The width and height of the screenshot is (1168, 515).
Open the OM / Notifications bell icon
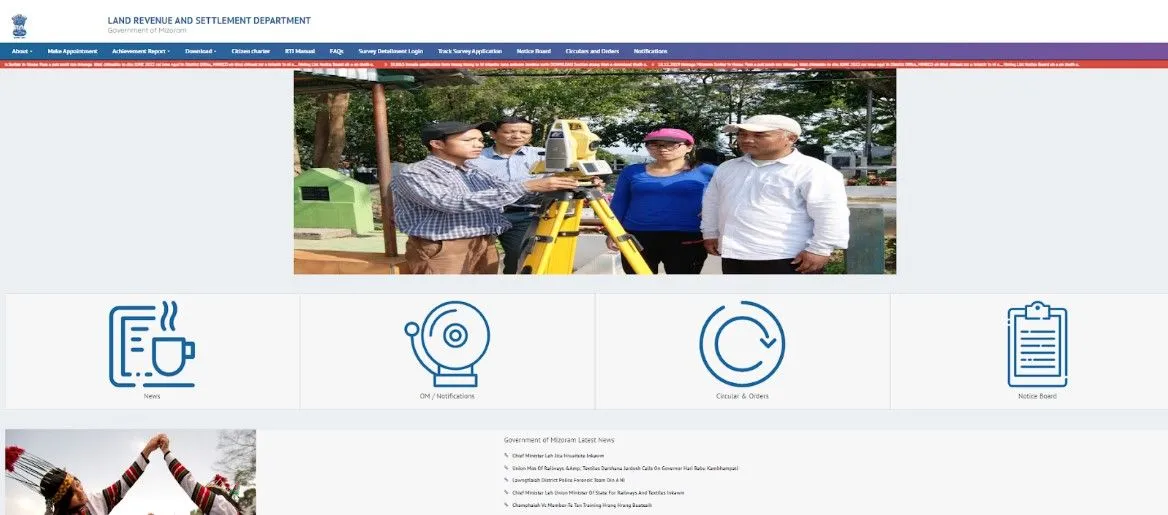point(447,344)
